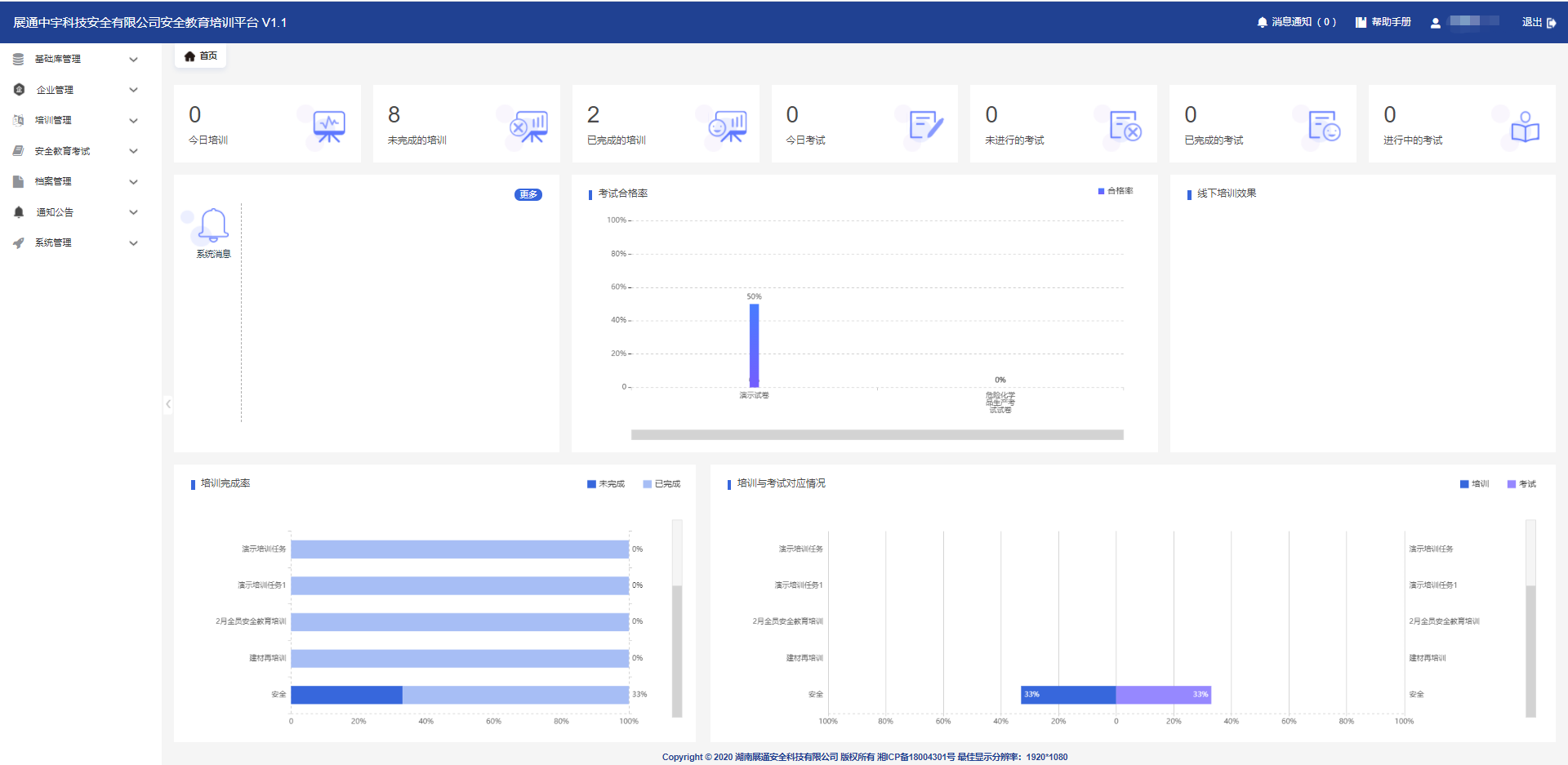
Task: Click the 培训完成率 chart vertical zoom slider
Action: pos(677,619)
